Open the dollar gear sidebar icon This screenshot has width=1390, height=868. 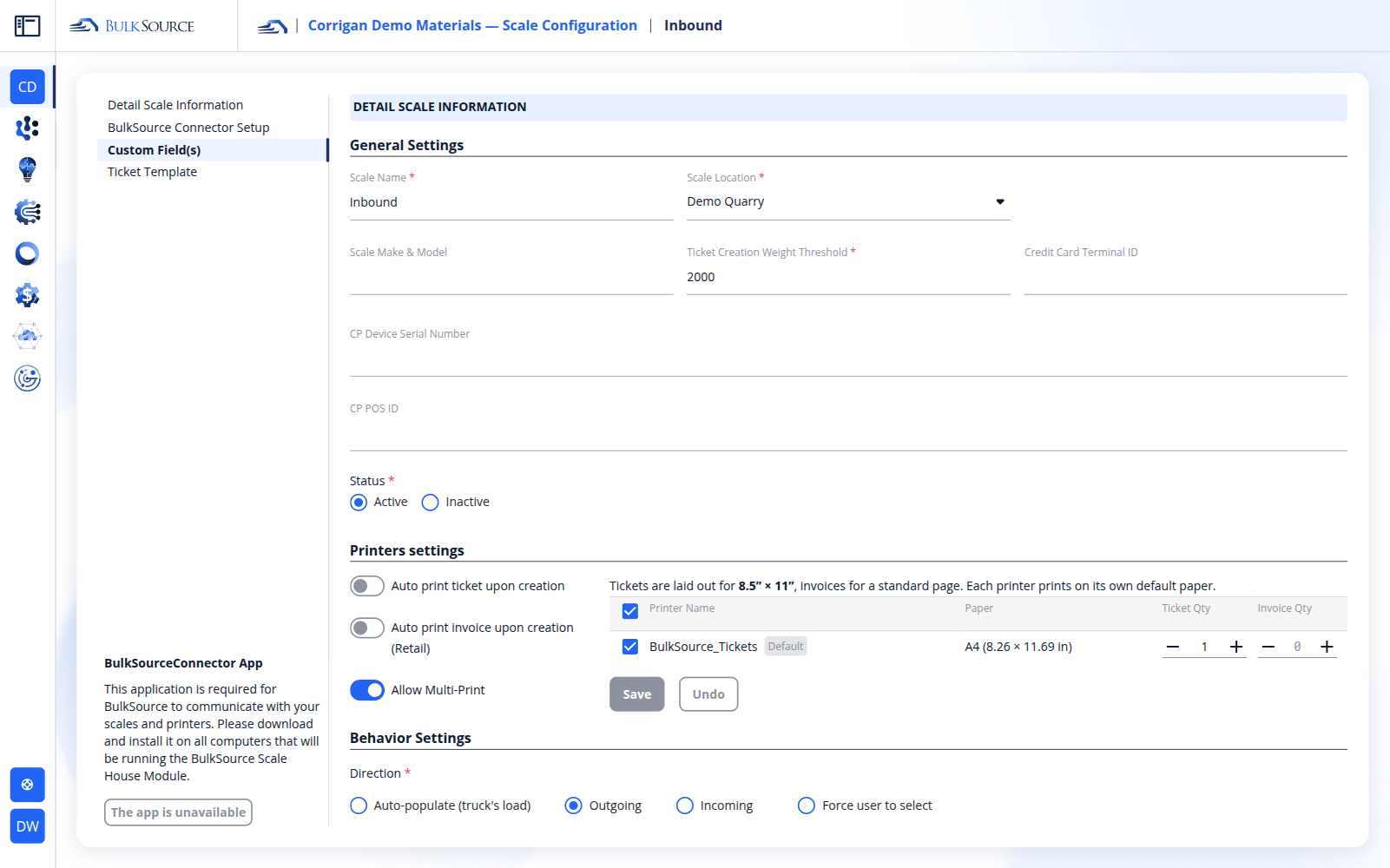[x=28, y=295]
